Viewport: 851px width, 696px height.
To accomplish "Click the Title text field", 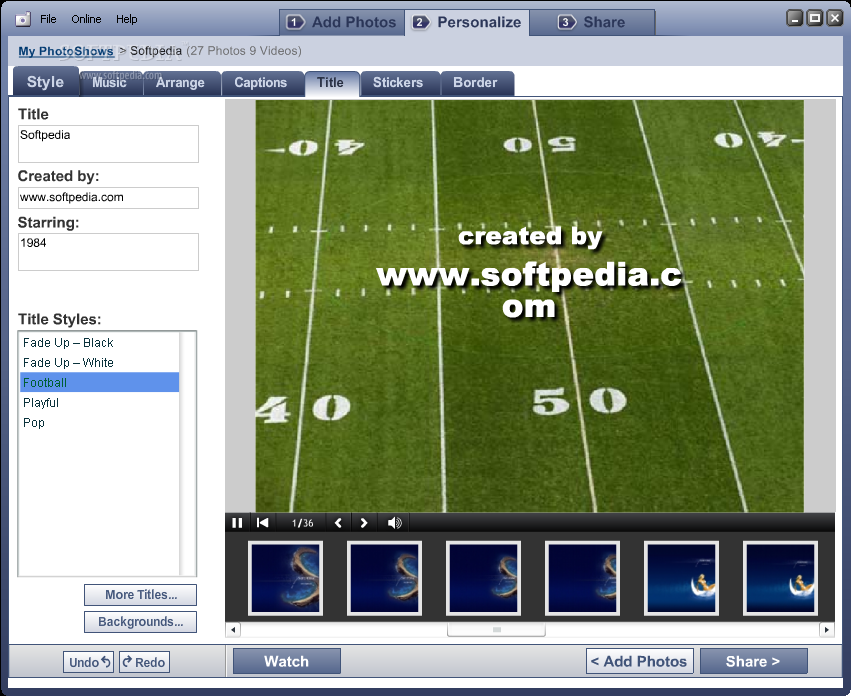I will 109,144.
